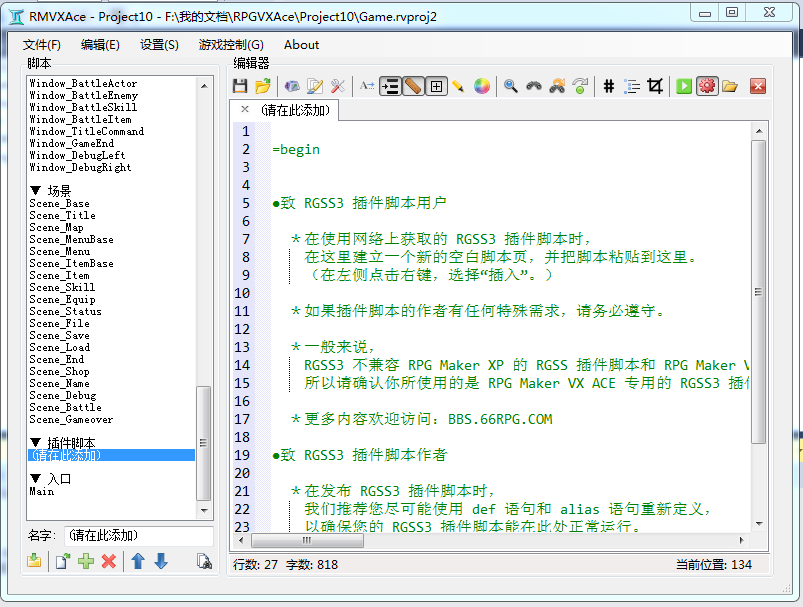This screenshot has height=607, width=803.
Task: Select the yellow highlighter icon
Action: pos(458,86)
